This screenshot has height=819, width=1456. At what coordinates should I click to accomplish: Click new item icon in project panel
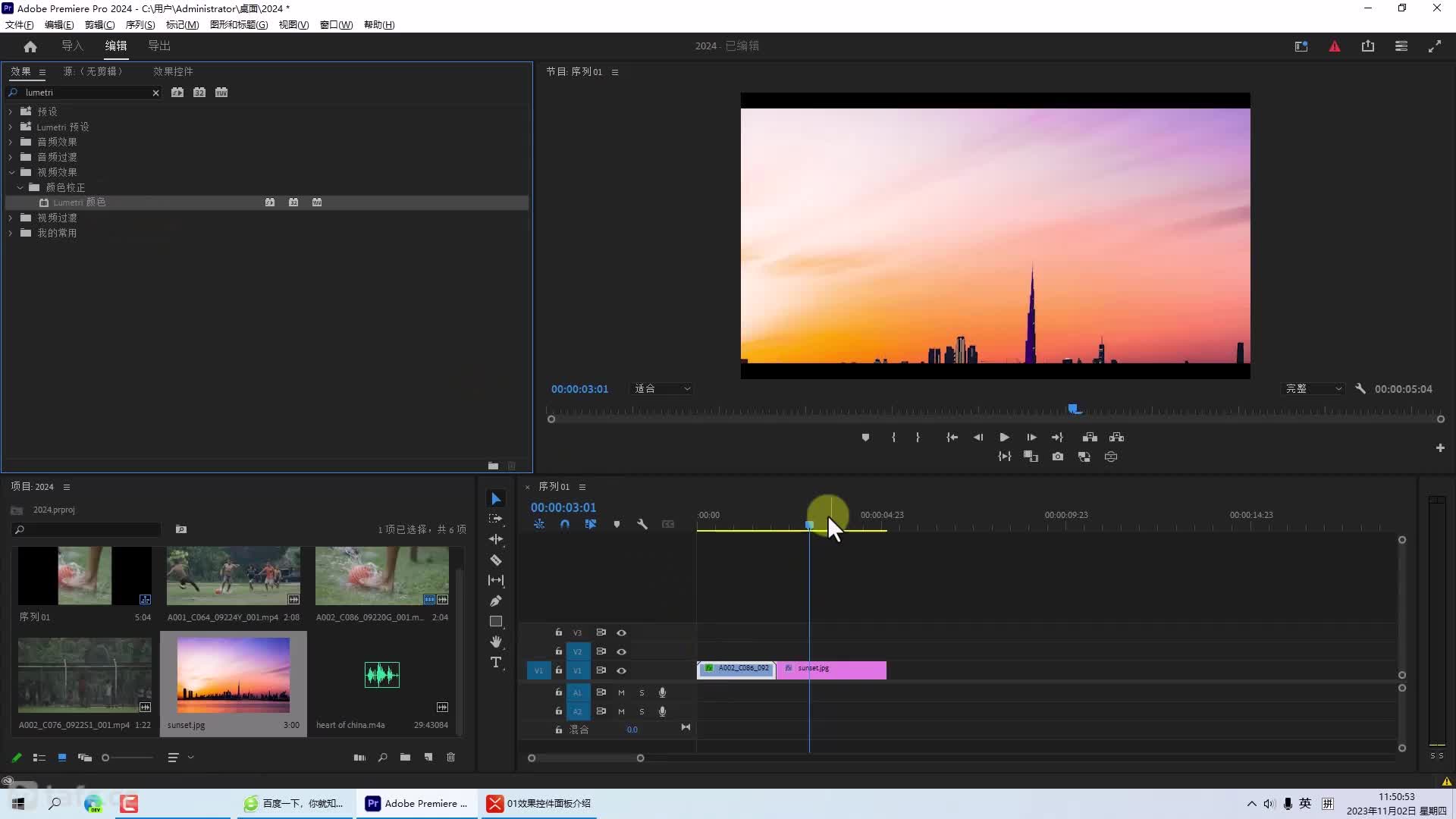(428, 757)
